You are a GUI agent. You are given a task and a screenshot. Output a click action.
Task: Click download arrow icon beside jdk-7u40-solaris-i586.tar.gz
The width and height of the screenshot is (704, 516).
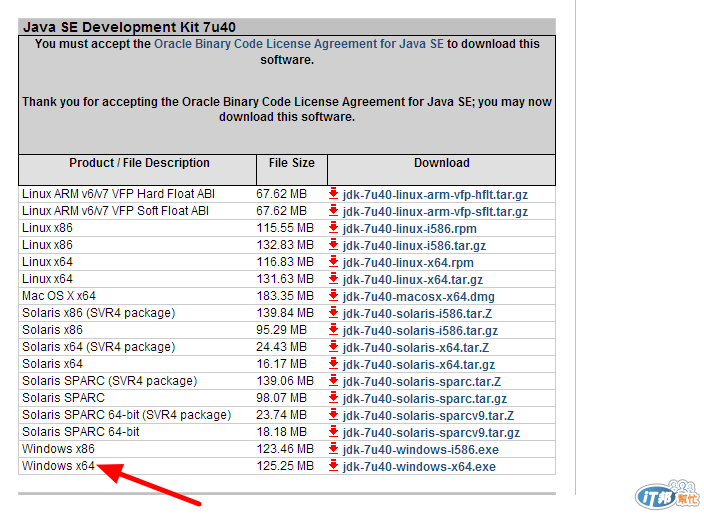pyautogui.click(x=333, y=330)
